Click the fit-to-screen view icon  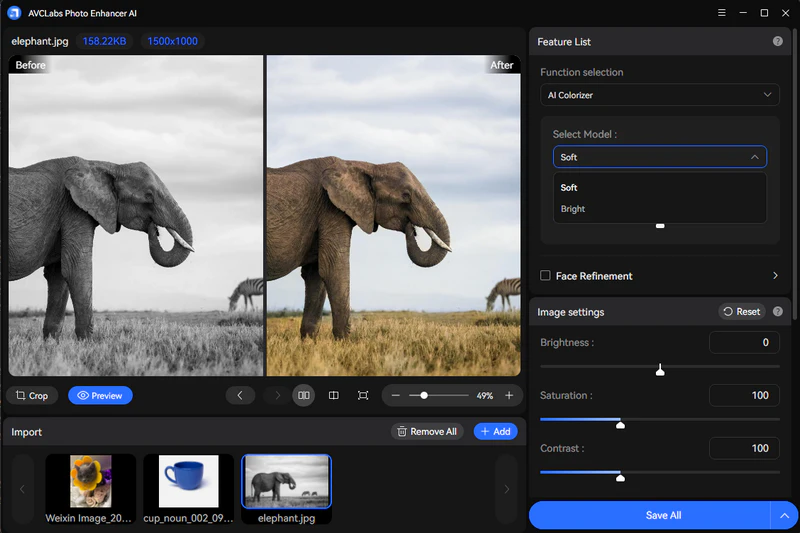coord(363,396)
